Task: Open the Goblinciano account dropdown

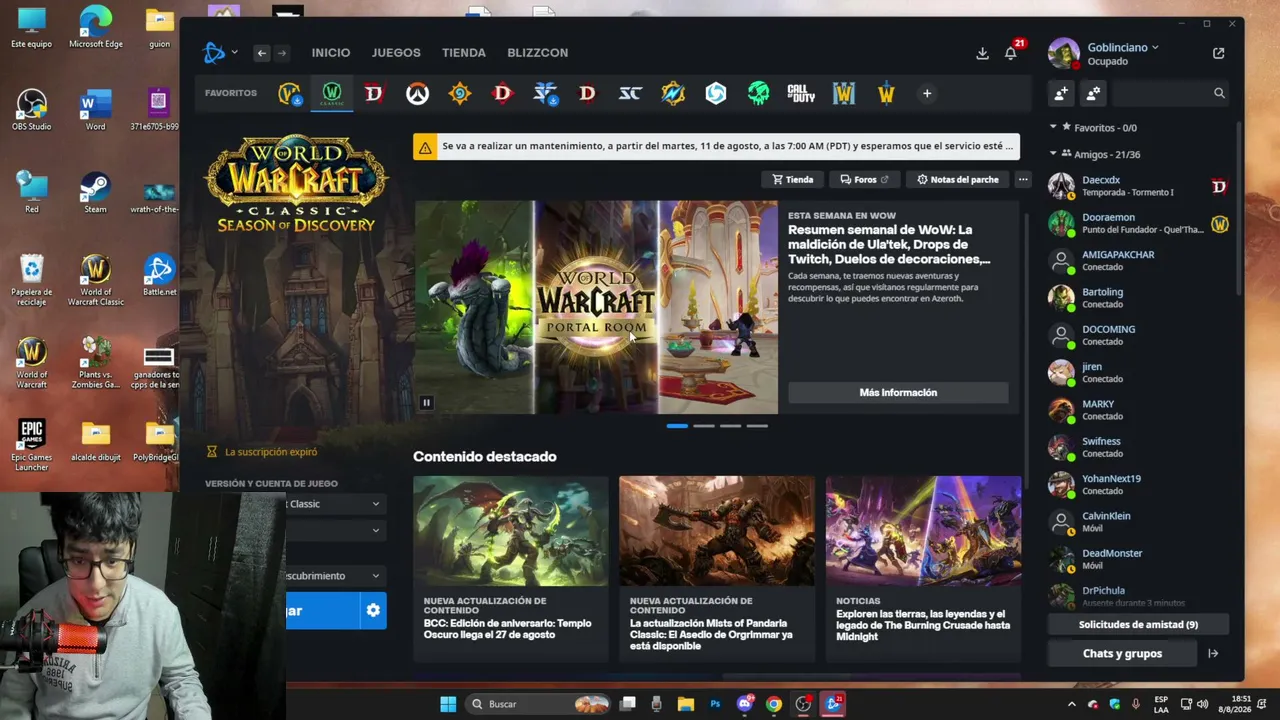Action: (1122, 47)
